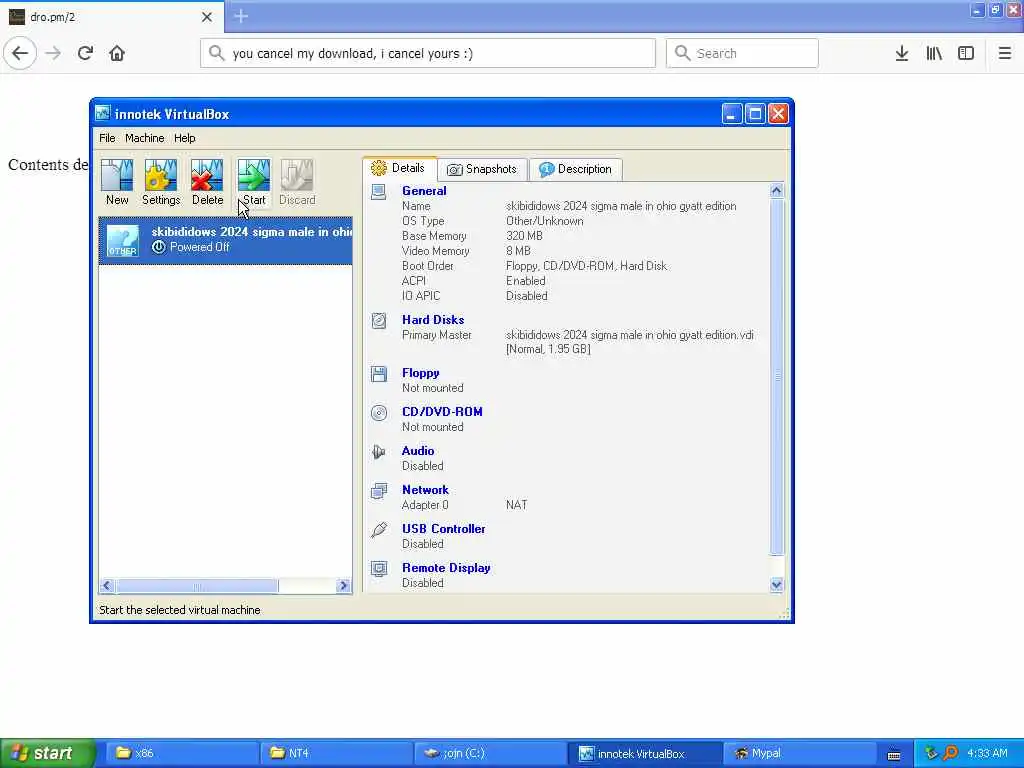The width and height of the screenshot is (1024, 768).
Task: Click the keyboard icon in the taskbar
Action: (894, 754)
